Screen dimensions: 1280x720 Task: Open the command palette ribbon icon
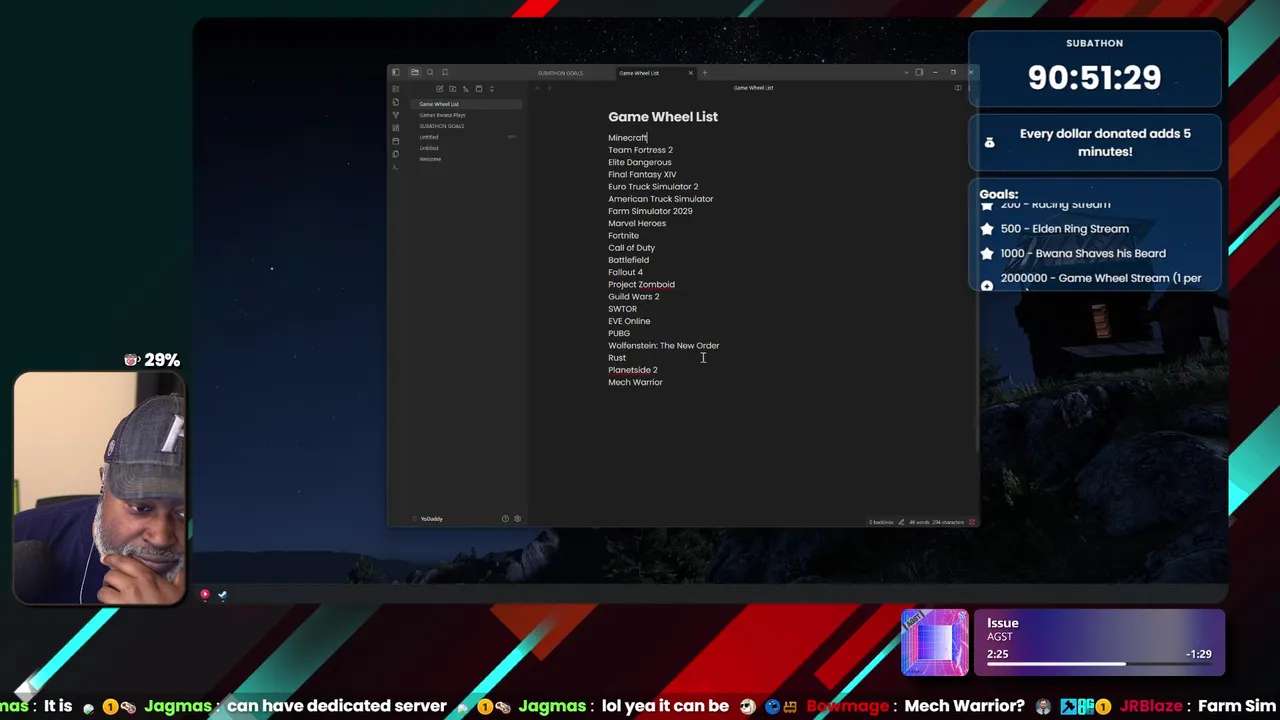click(x=396, y=167)
